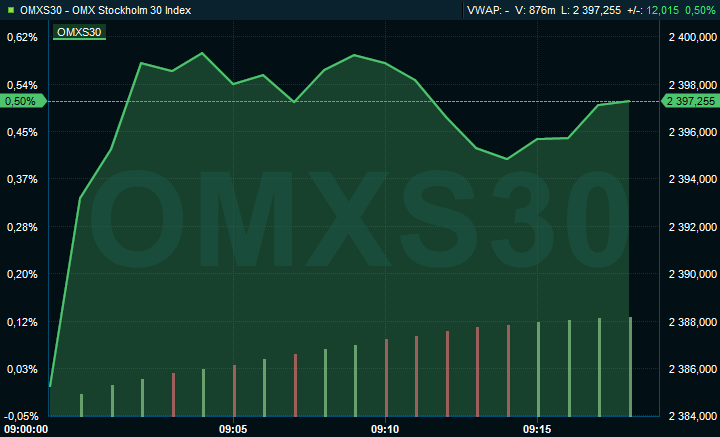Select the OMXS30 legend label
The width and height of the screenshot is (720, 437).
(79, 32)
